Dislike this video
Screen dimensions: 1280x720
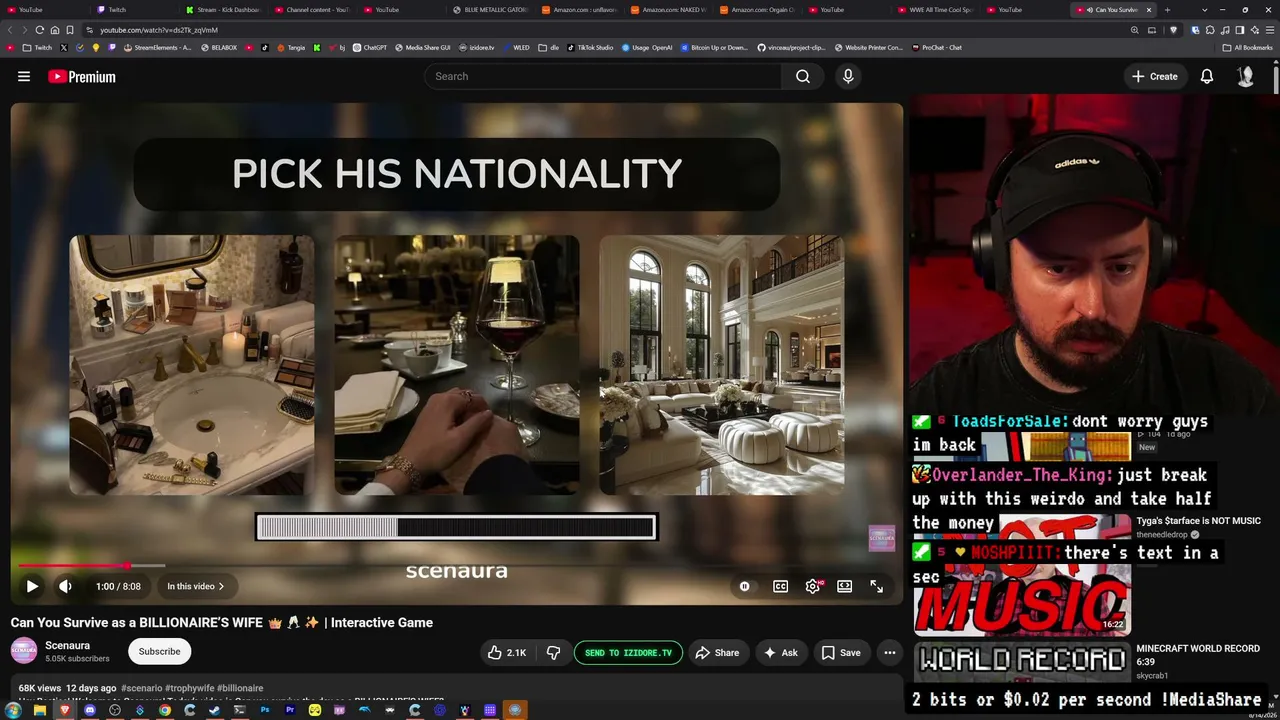[x=553, y=653]
